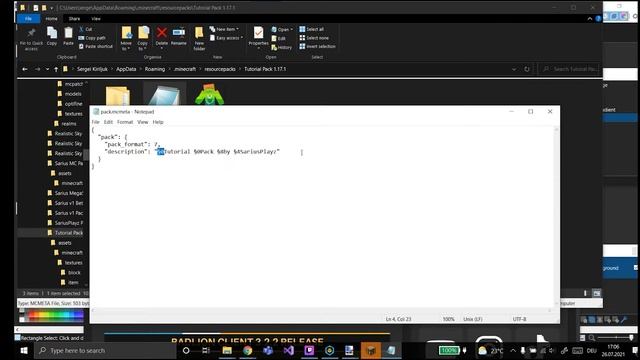640x360 pixels.
Task: Click the UTF-8 status bar entry
Action: 519,319
